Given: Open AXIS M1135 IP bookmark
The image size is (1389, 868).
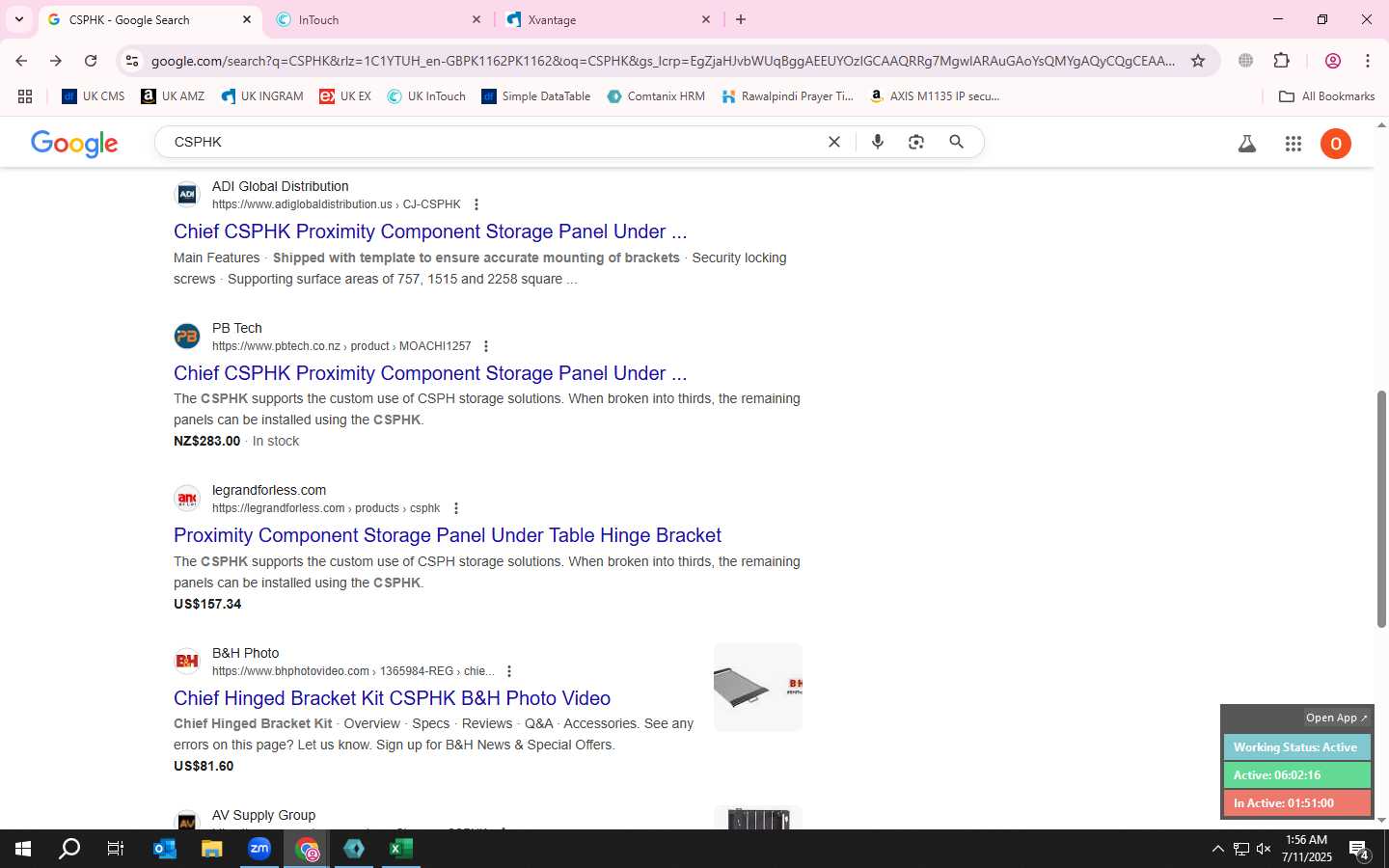Looking at the screenshot, I should pyautogui.click(x=934, y=96).
